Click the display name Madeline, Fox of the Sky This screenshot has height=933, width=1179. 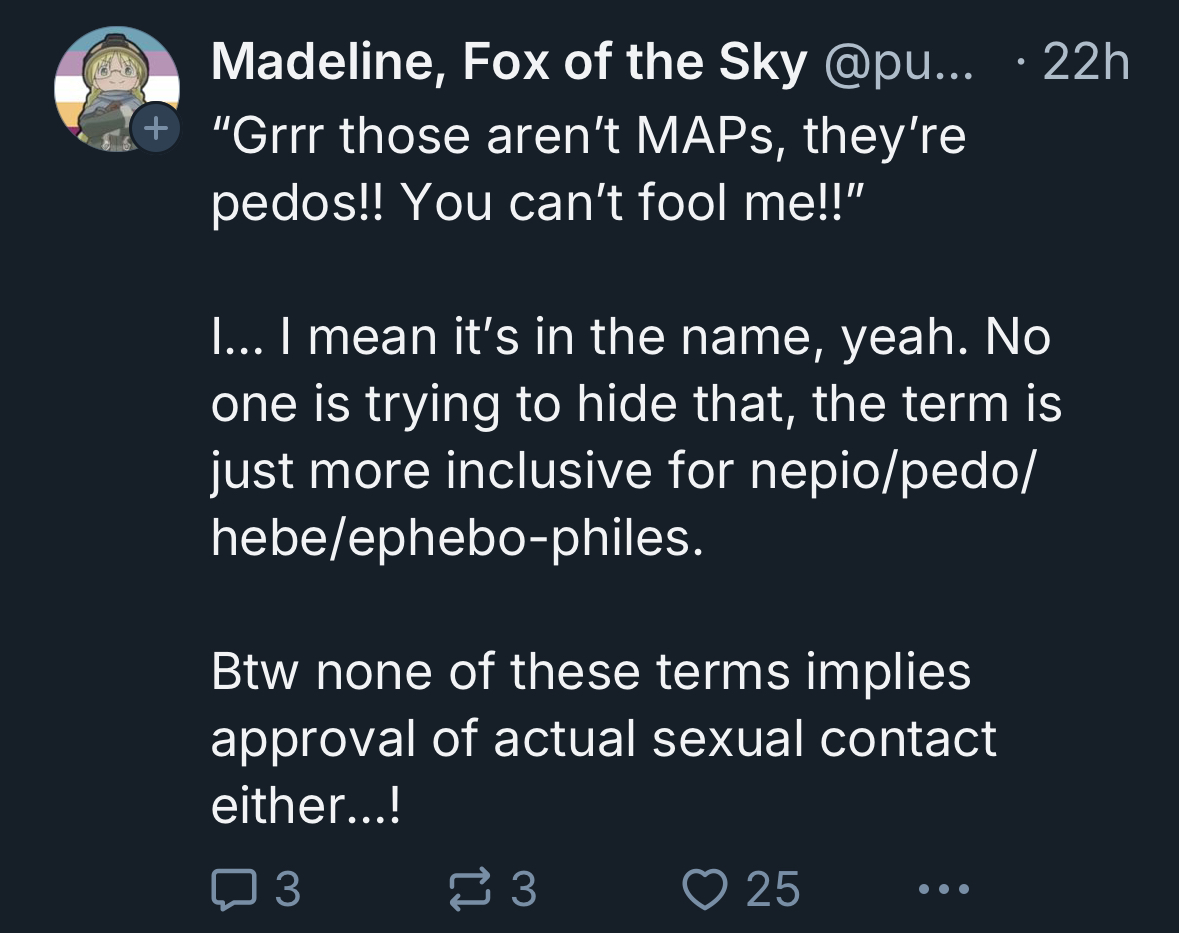(509, 66)
